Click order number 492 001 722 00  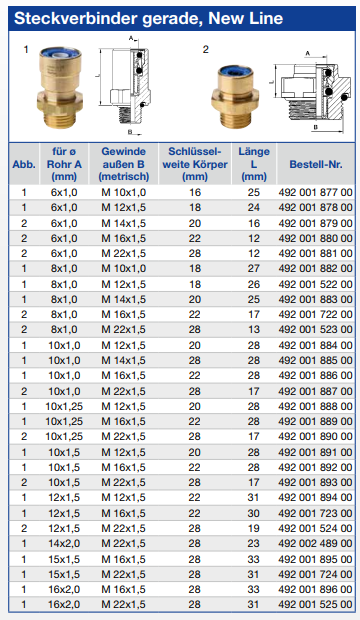coord(315,315)
